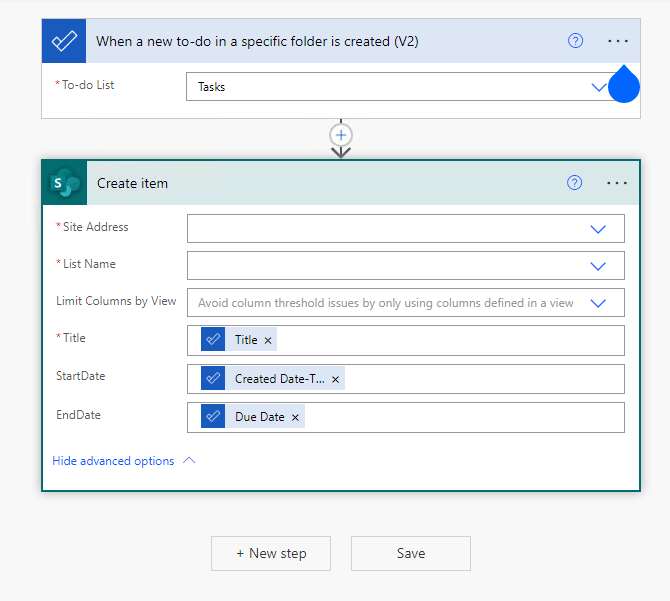
Task: Remove the Title dynamic token
Action: click(x=268, y=340)
